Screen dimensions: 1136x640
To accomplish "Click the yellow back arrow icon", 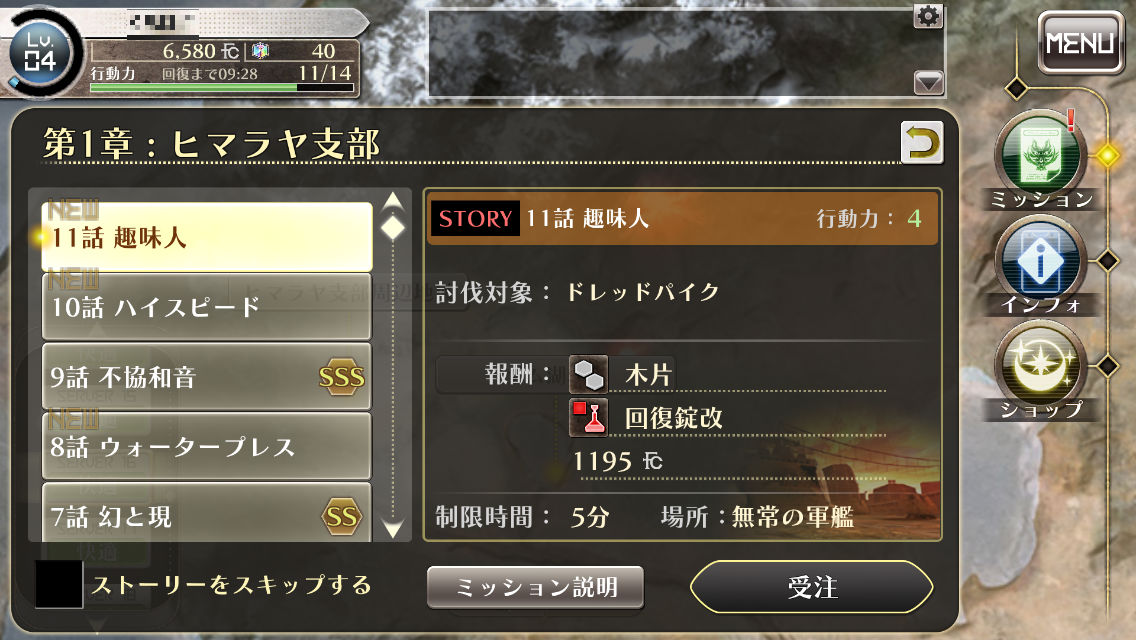I will pos(922,142).
